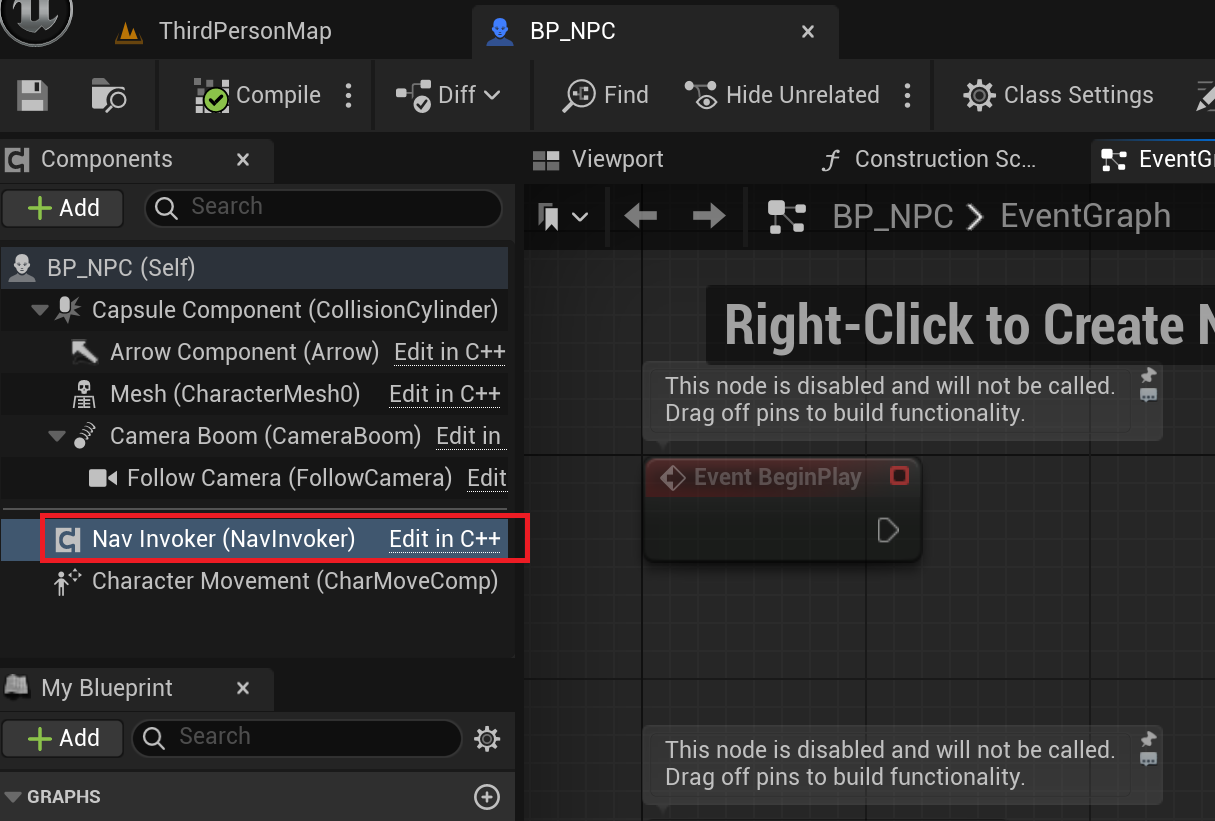Open Compile options three-dot menu
The image size is (1215, 821).
tap(348, 95)
